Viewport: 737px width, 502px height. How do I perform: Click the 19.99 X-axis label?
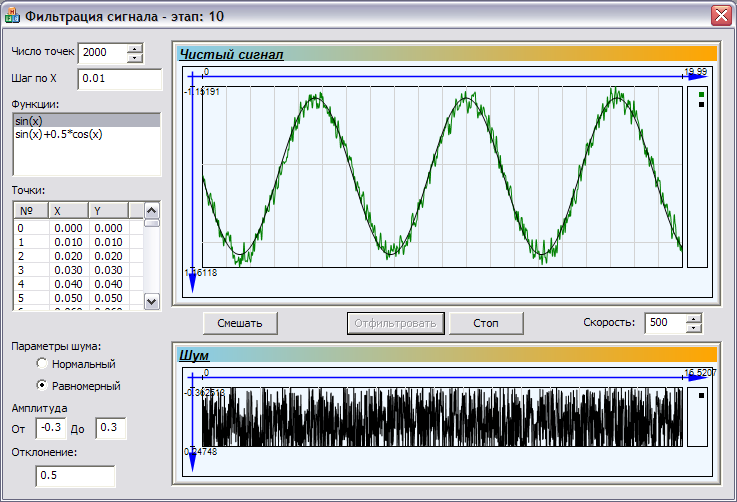pyautogui.click(x=696, y=71)
